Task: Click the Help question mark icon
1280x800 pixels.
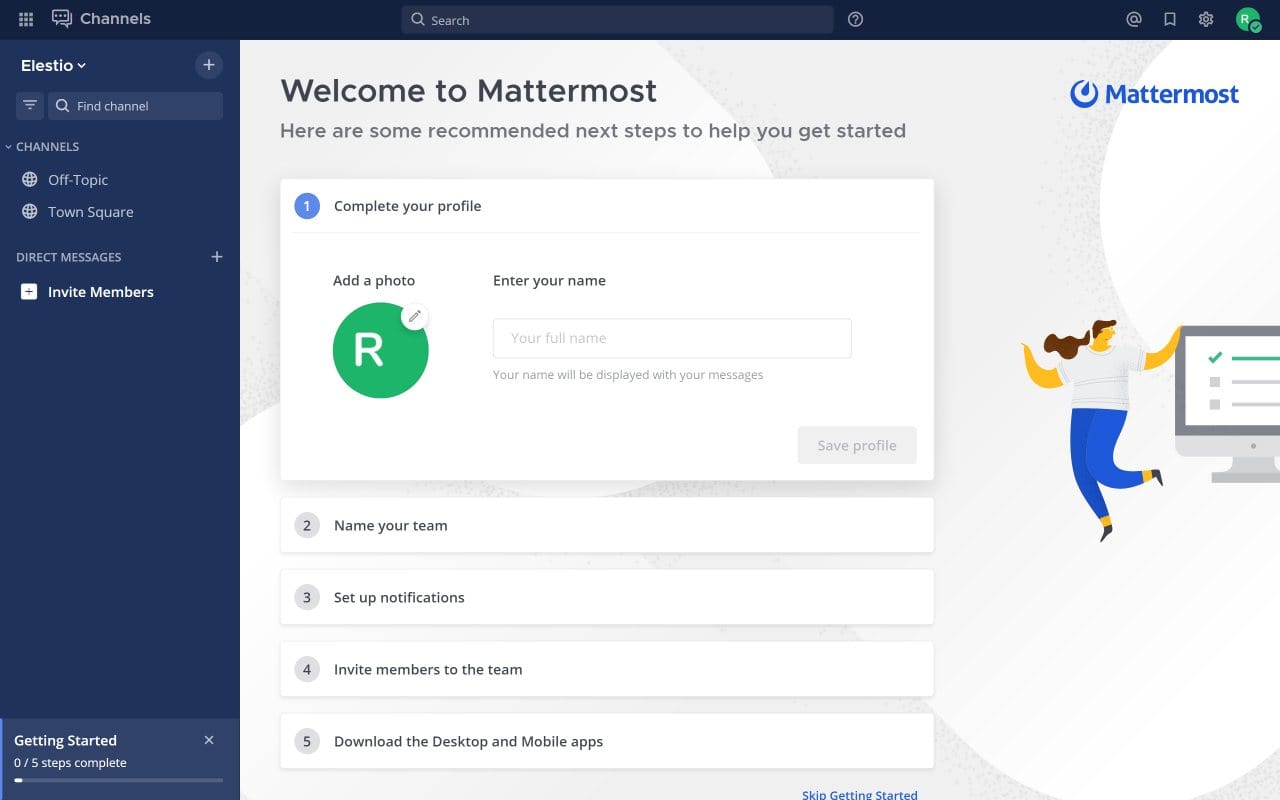Action: [x=855, y=19]
